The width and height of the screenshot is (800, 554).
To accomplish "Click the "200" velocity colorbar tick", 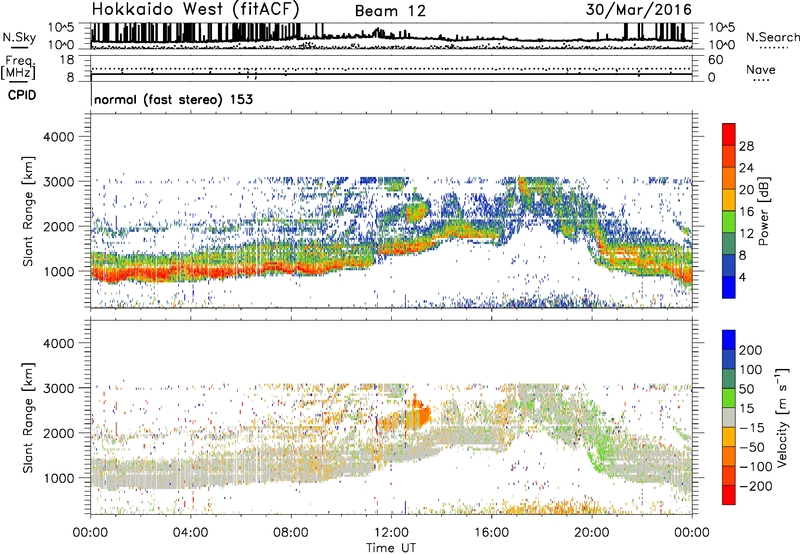I will pos(751,350).
